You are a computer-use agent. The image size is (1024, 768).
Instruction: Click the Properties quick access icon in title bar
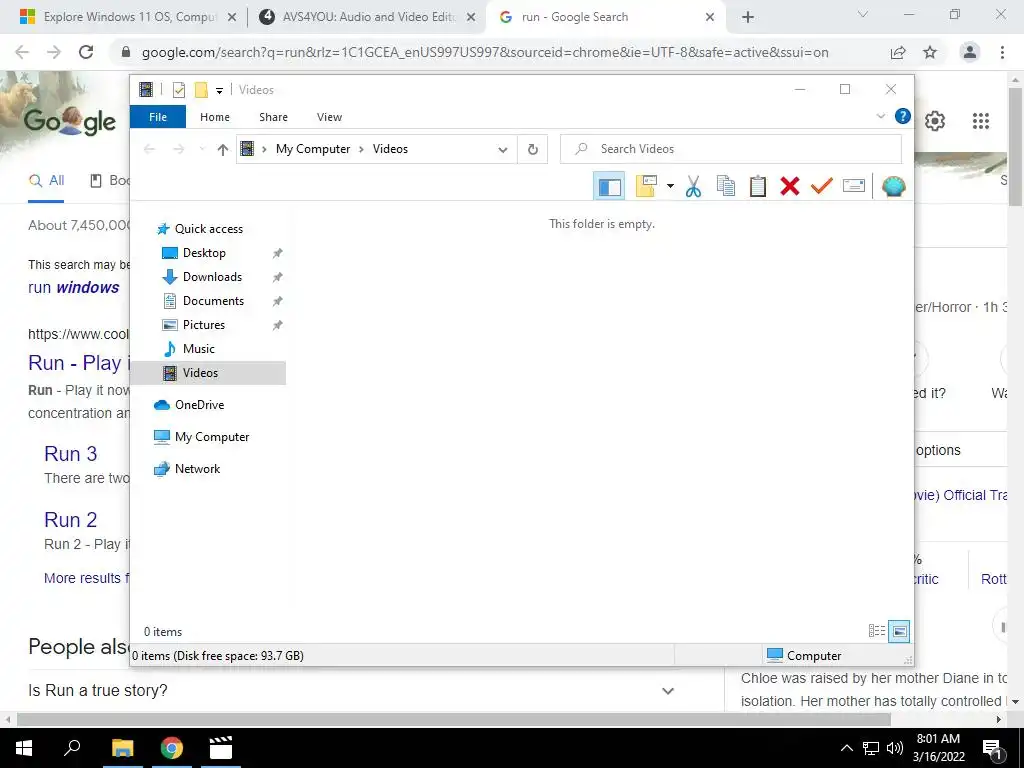tap(178, 89)
